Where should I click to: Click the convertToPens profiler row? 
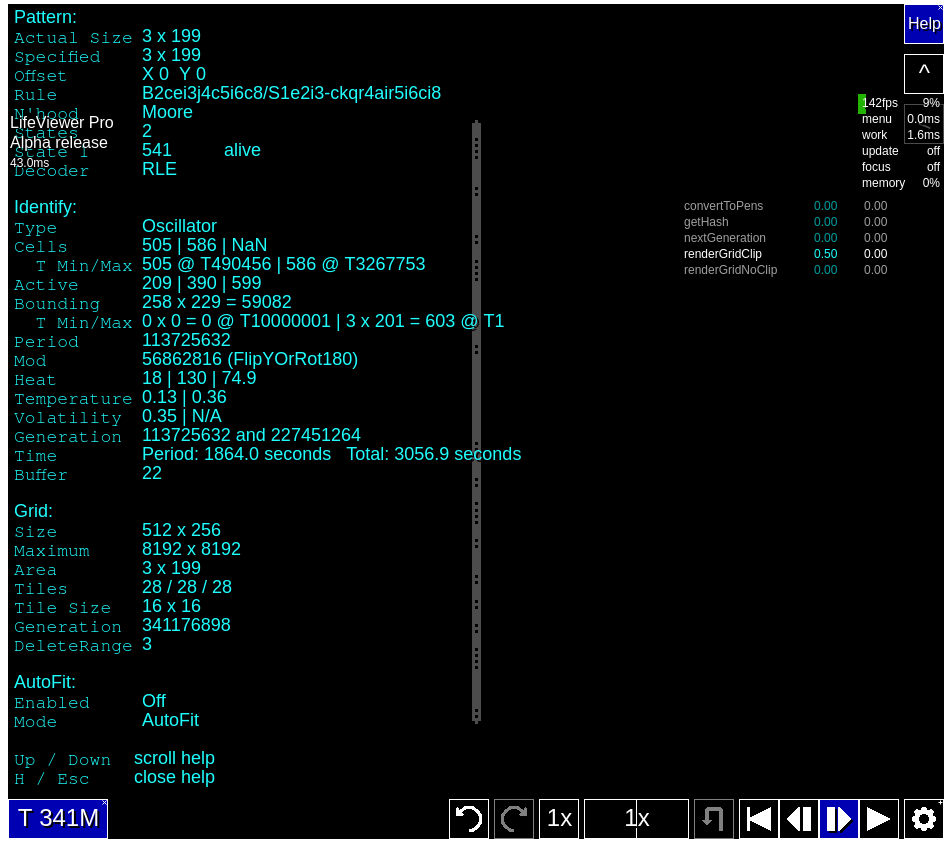tap(785, 206)
